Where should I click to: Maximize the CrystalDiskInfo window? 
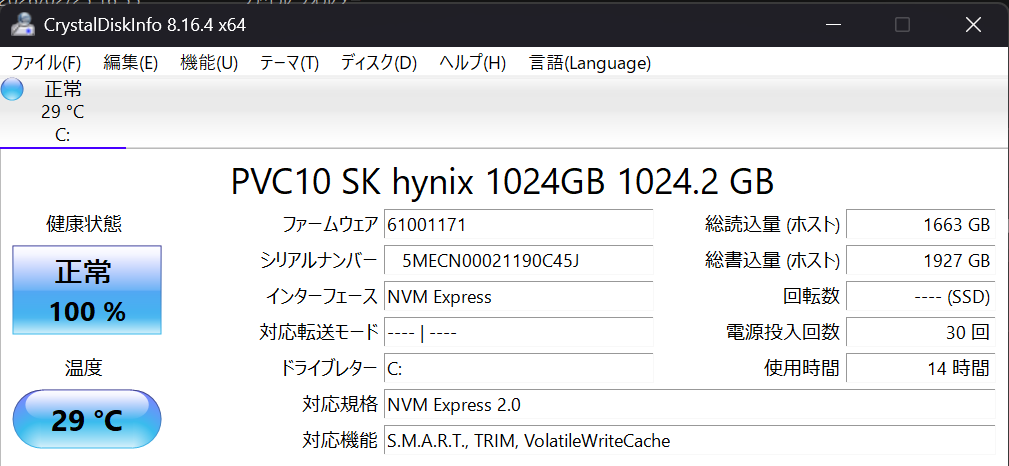[x=902, y=24]
